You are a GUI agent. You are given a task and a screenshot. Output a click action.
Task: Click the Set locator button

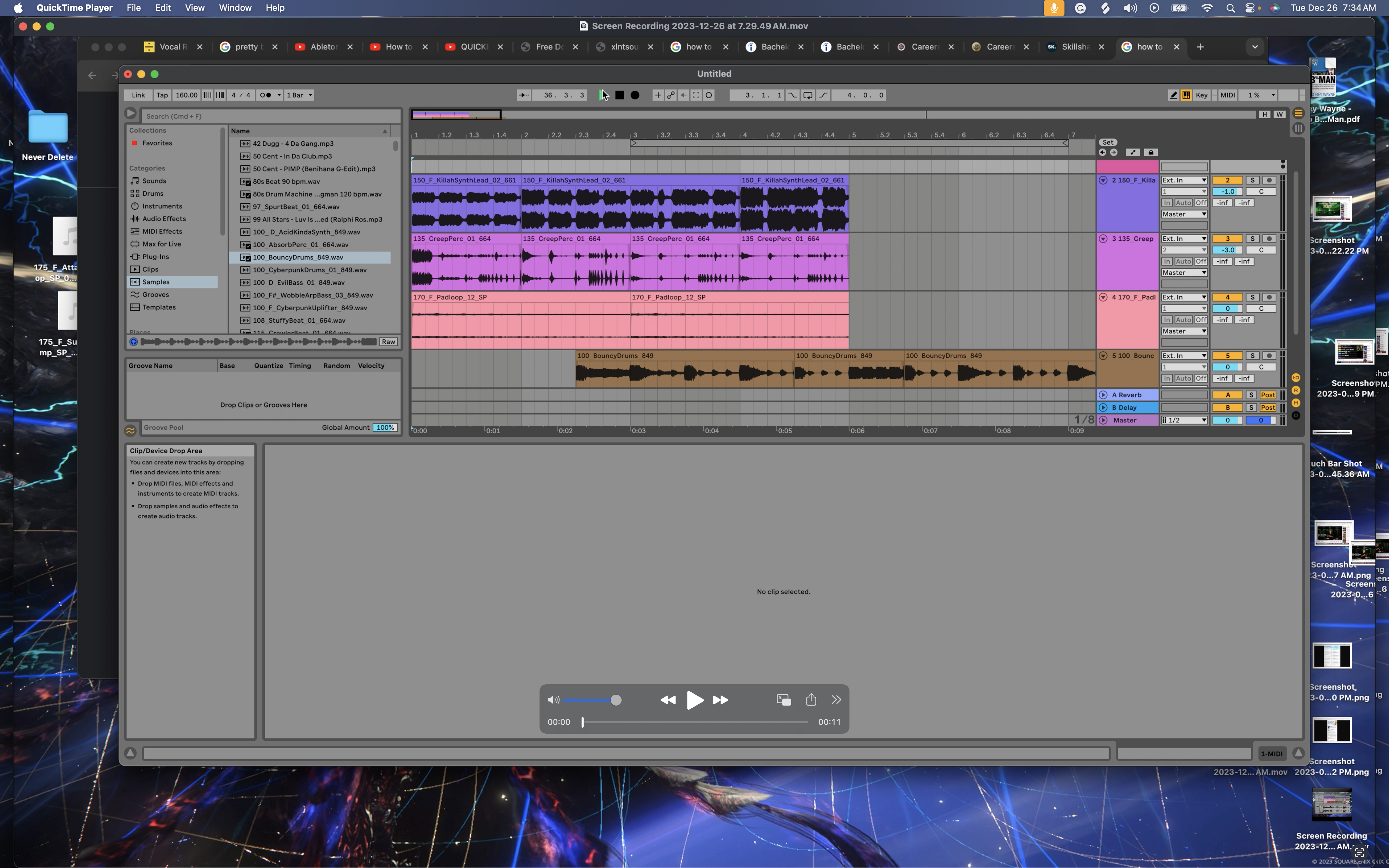click(1108, 142)
